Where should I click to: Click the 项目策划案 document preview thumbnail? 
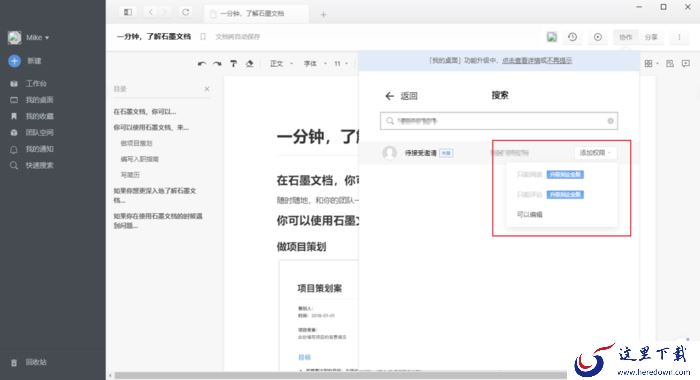319,316
